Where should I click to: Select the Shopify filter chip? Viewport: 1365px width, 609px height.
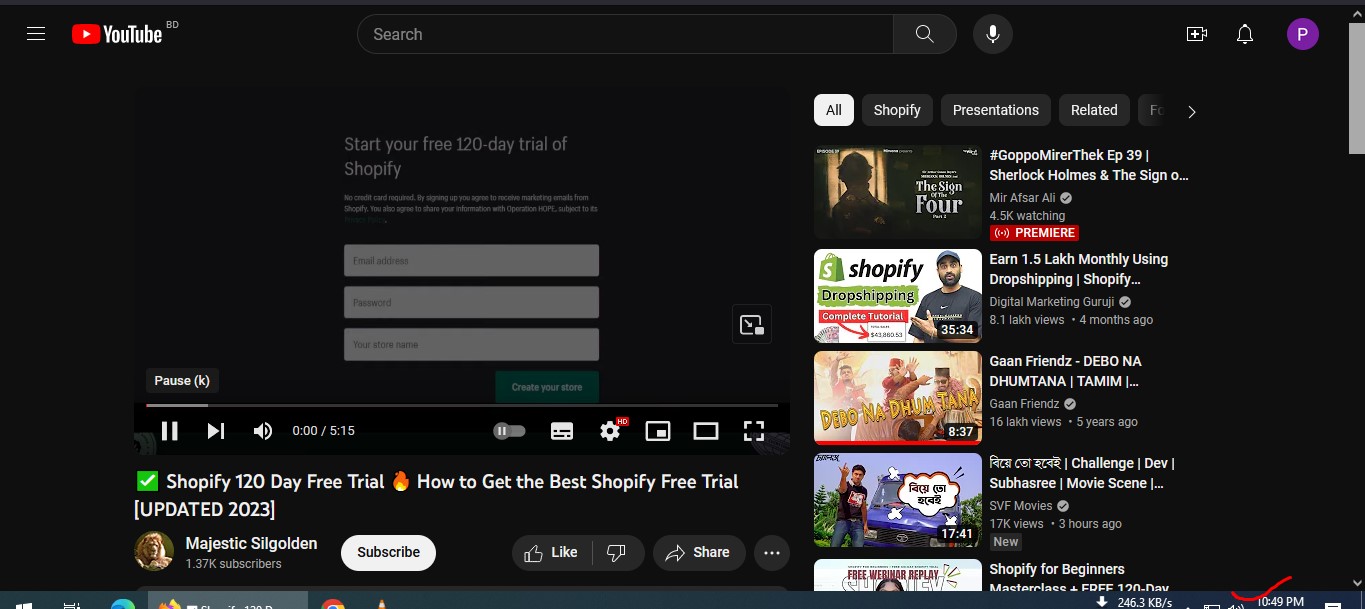pyautogui.click(x=897, y=110)
